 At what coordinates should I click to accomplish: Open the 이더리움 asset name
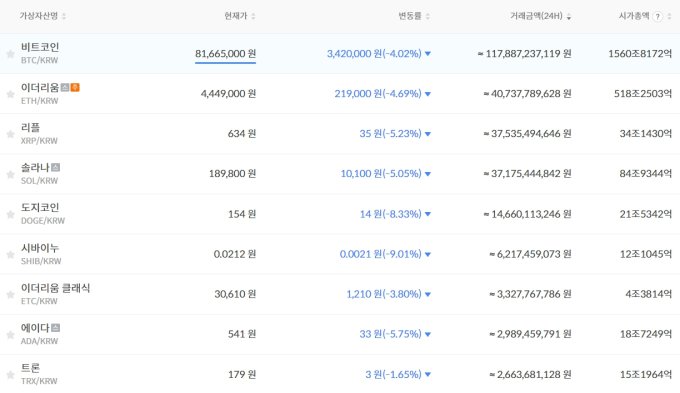(x=40, y=87)
